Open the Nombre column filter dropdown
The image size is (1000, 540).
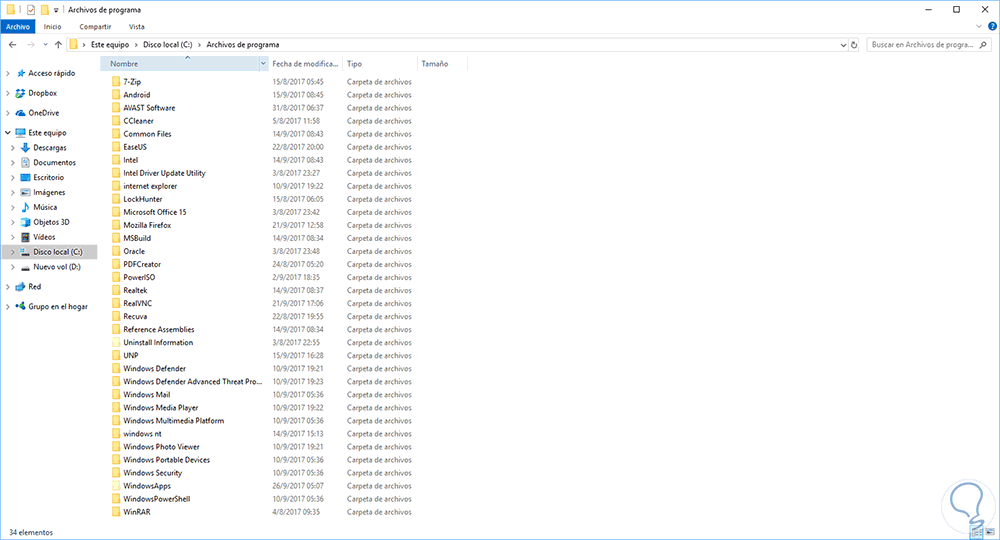pyautogui.click(x=263, y=64)
